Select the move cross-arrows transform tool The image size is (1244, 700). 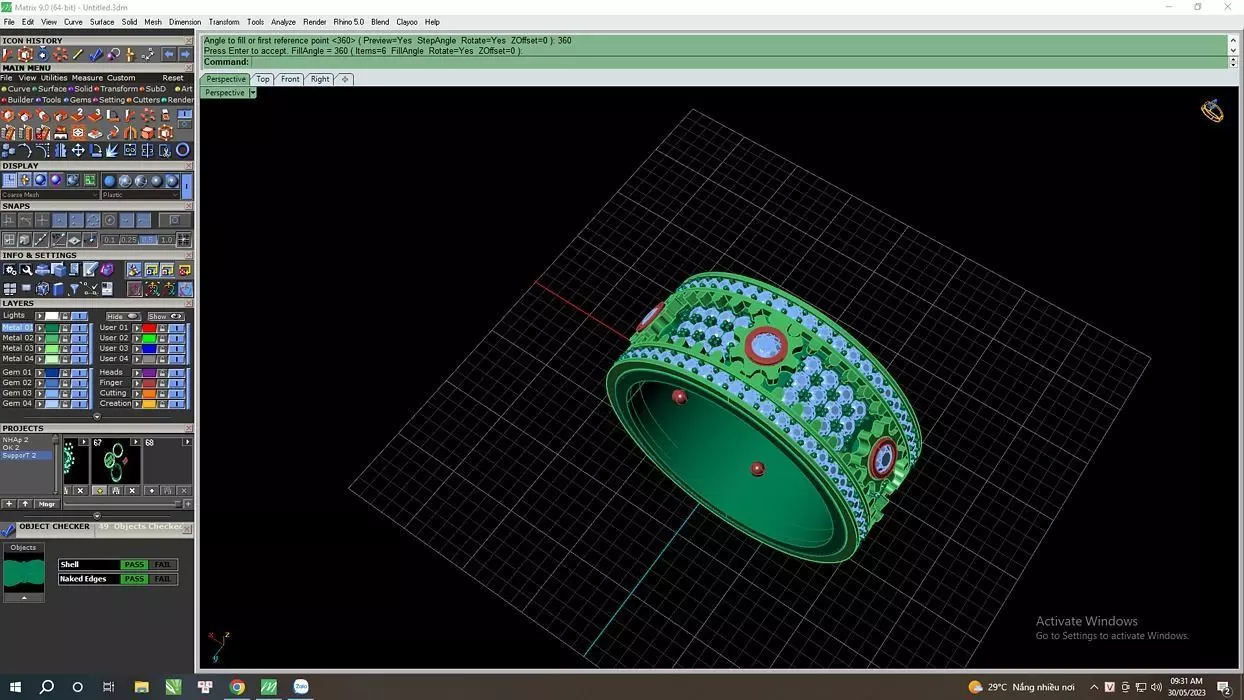(x=78, y=150)
